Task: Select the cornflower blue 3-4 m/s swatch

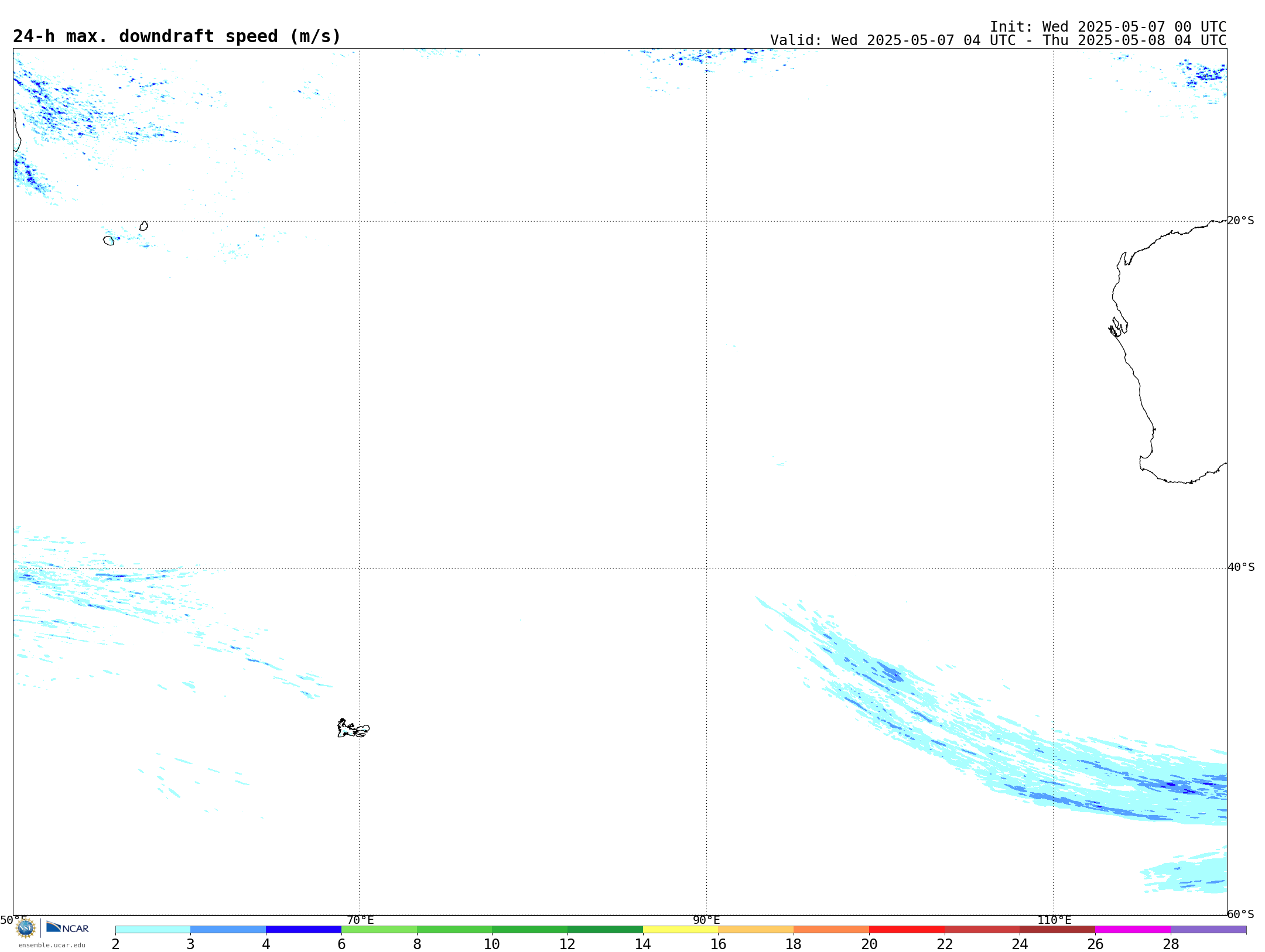Action: pyautogui.click(x=228, y=930)
